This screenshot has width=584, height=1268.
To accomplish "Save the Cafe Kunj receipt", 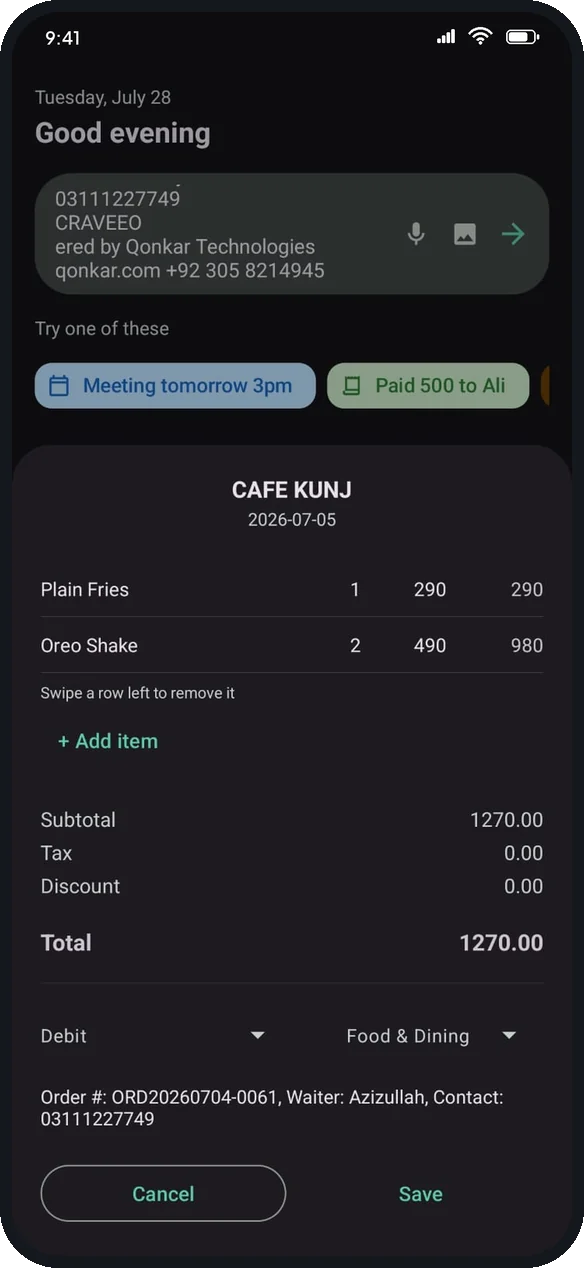I will point(421,1194).
